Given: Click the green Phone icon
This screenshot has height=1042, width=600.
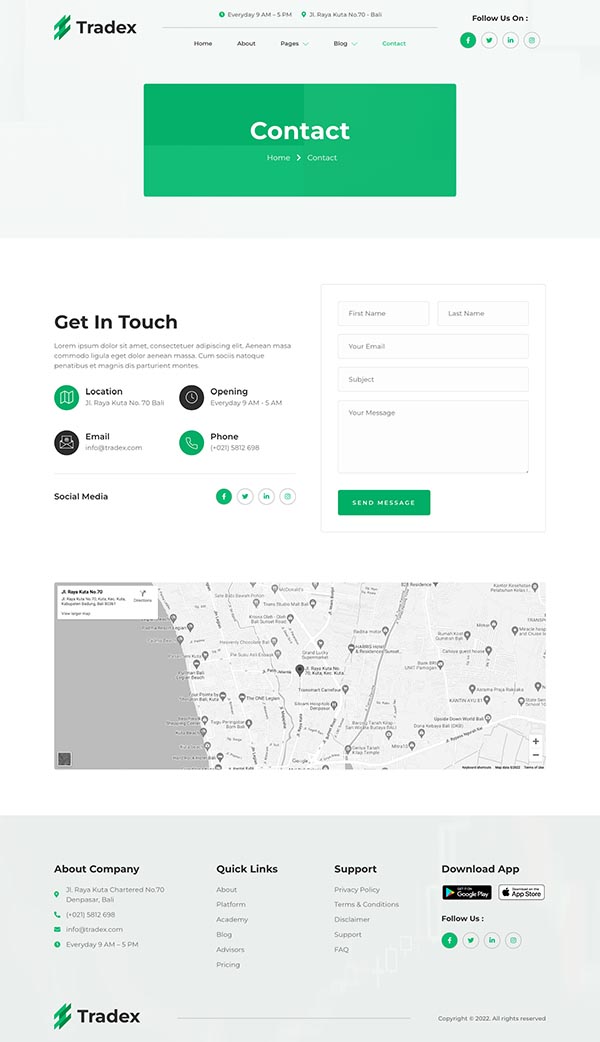Looking at the screenshot, I should click(x=191, y=442).
